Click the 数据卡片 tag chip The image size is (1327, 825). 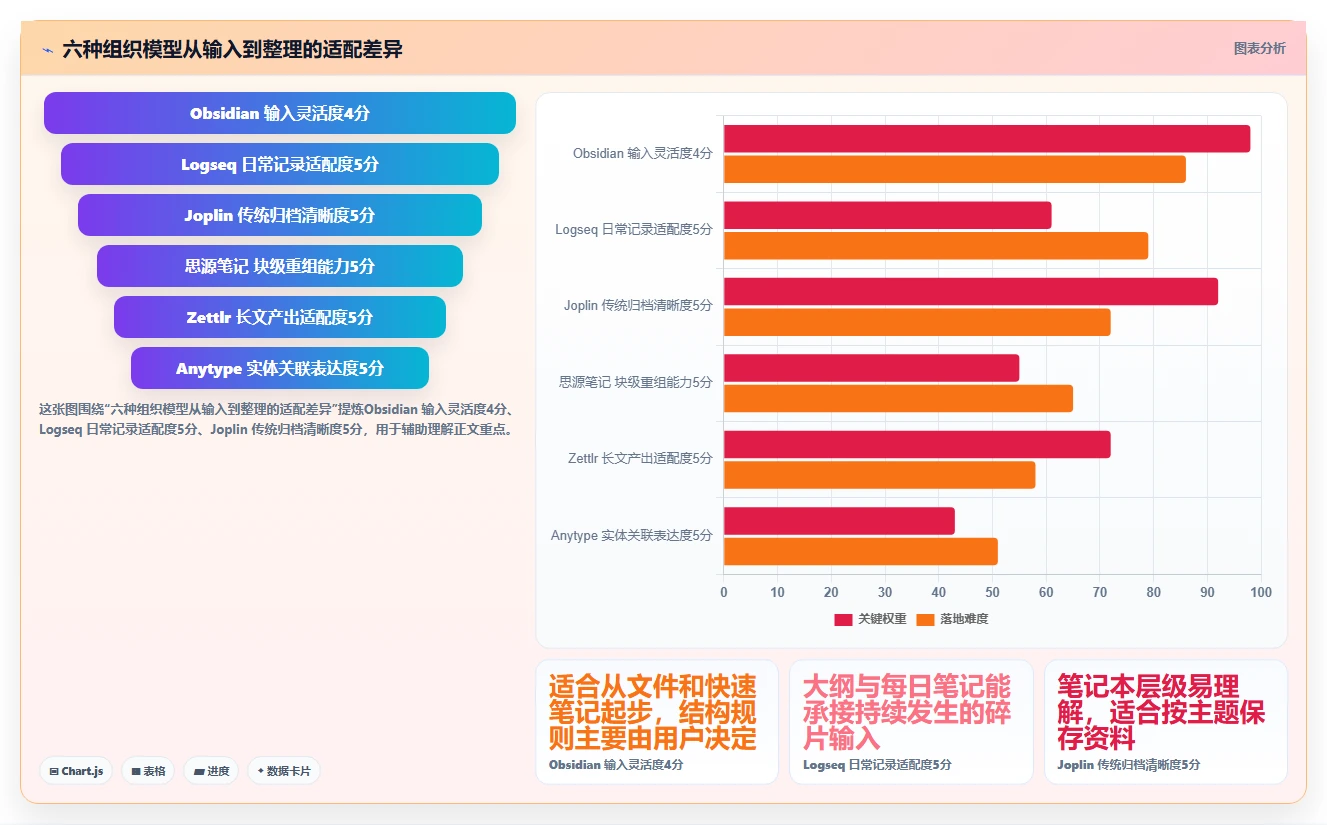tap(284, 771)
